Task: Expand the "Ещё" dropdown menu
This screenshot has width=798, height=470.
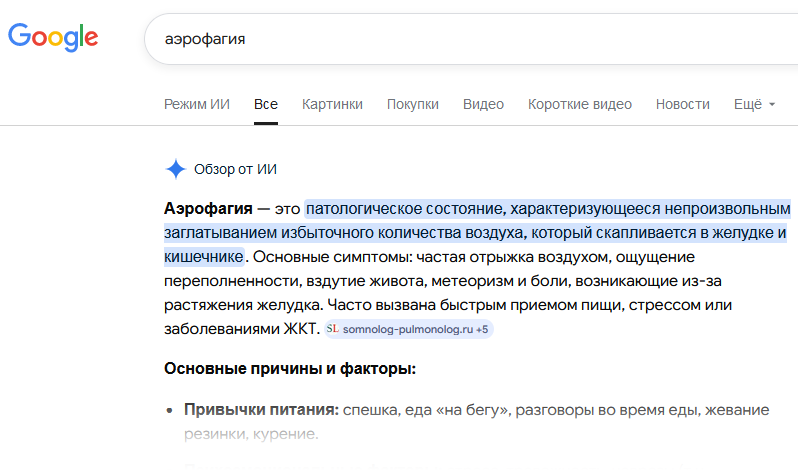Action: click(754, 104)
